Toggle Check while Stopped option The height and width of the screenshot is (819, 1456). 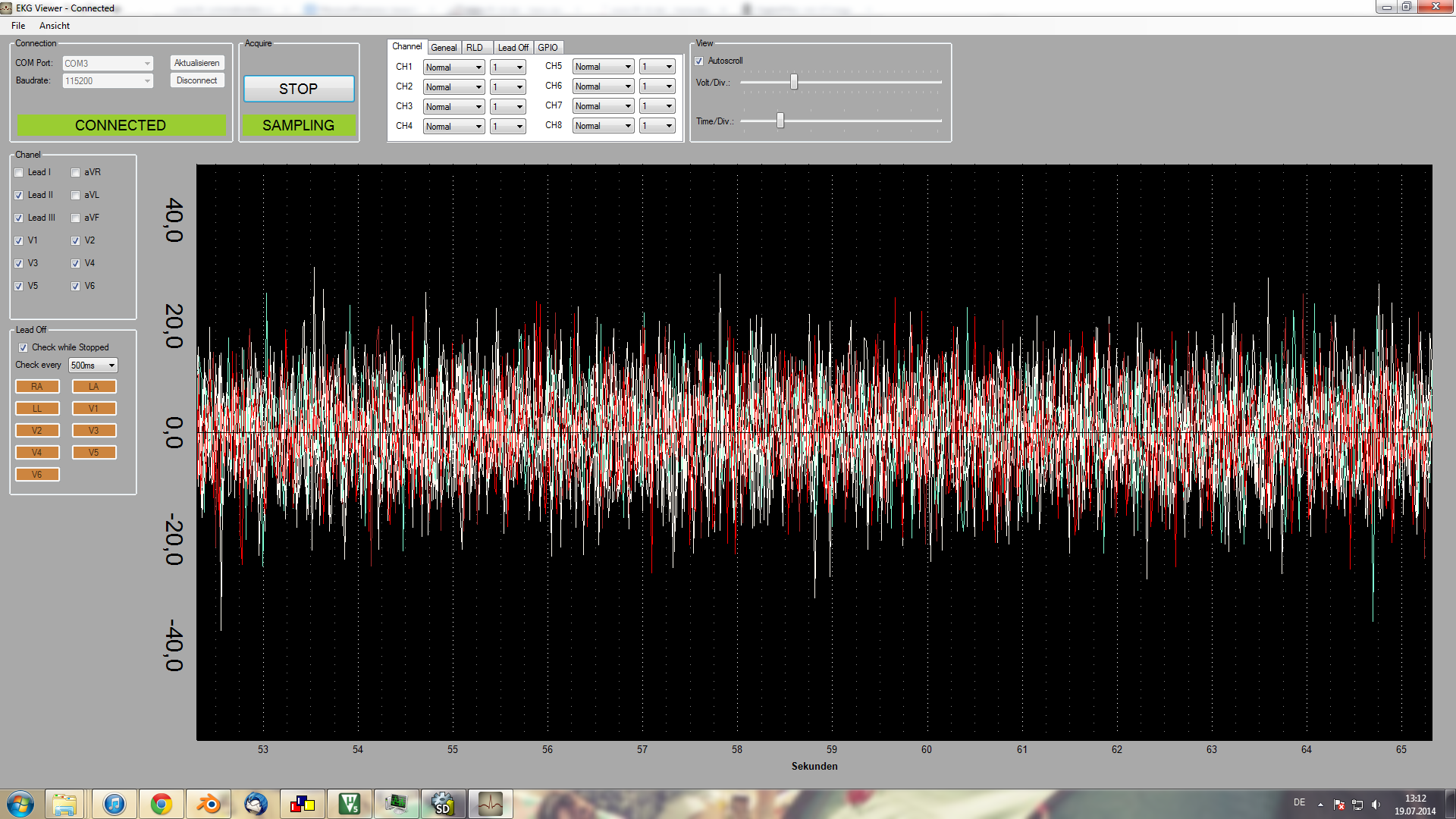click(24, 348)
